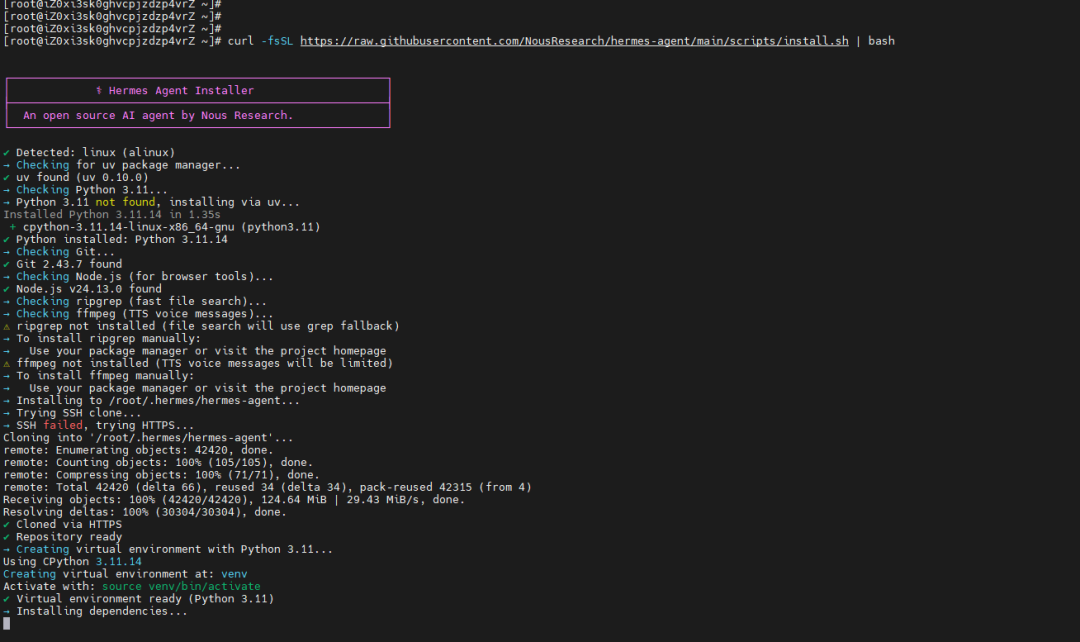Click the blue 'venv' path text
This screenshot has height=642, width=1080.
click(234, 574)
